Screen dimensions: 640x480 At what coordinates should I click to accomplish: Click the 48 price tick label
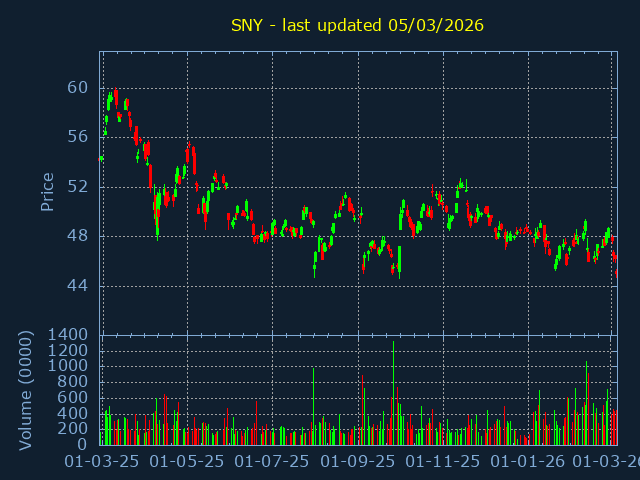click(x=78, y=236)
